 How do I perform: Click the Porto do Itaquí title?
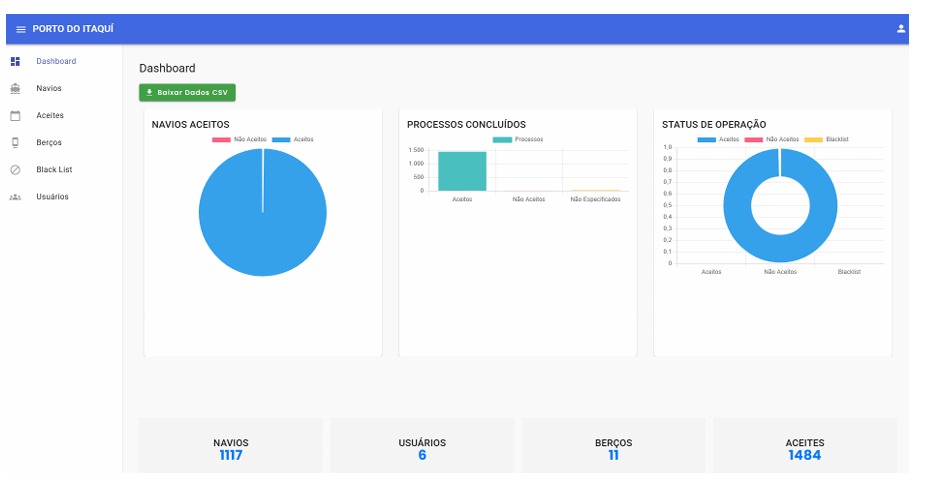(x=72, y=29)
